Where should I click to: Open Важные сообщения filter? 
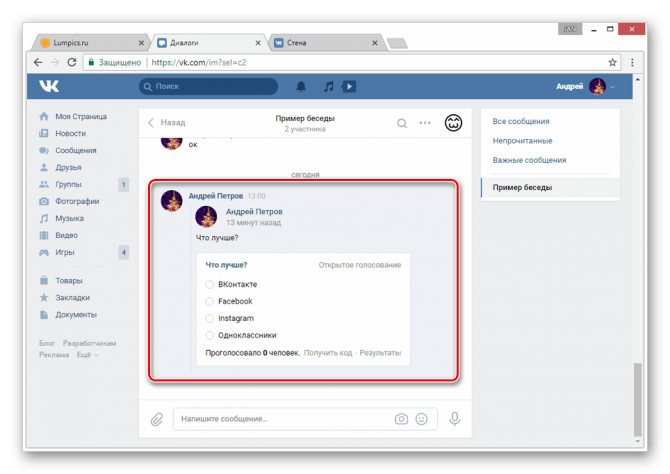[x=529, y=160]
